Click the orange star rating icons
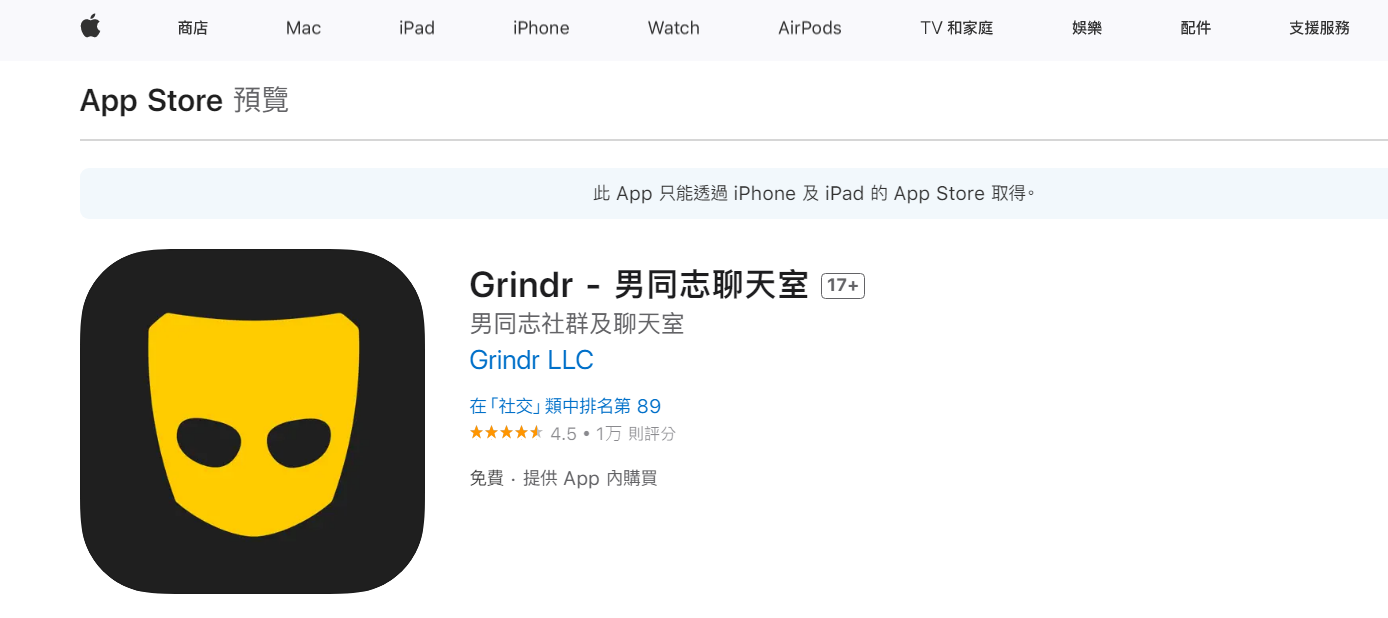Image resolution: width=1388 pixels, height=618 pixels. [506, 433]
